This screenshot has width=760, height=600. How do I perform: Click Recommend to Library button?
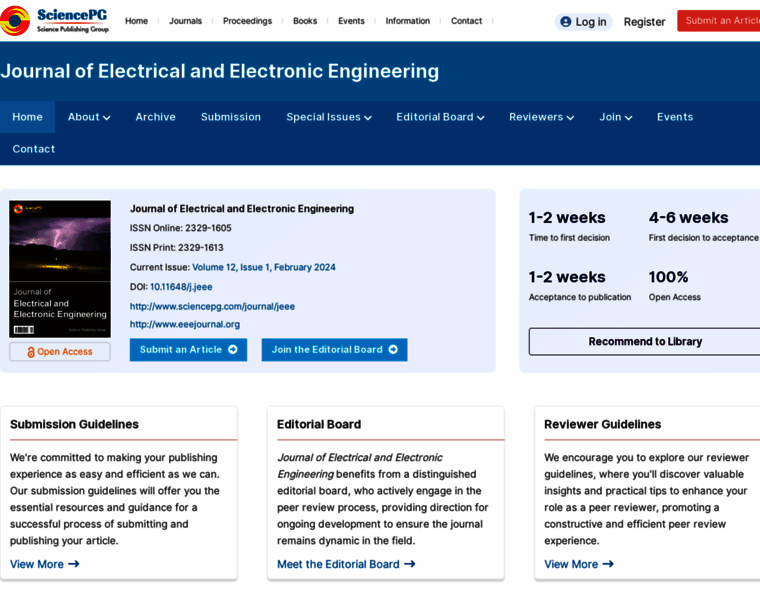(645, 342)
